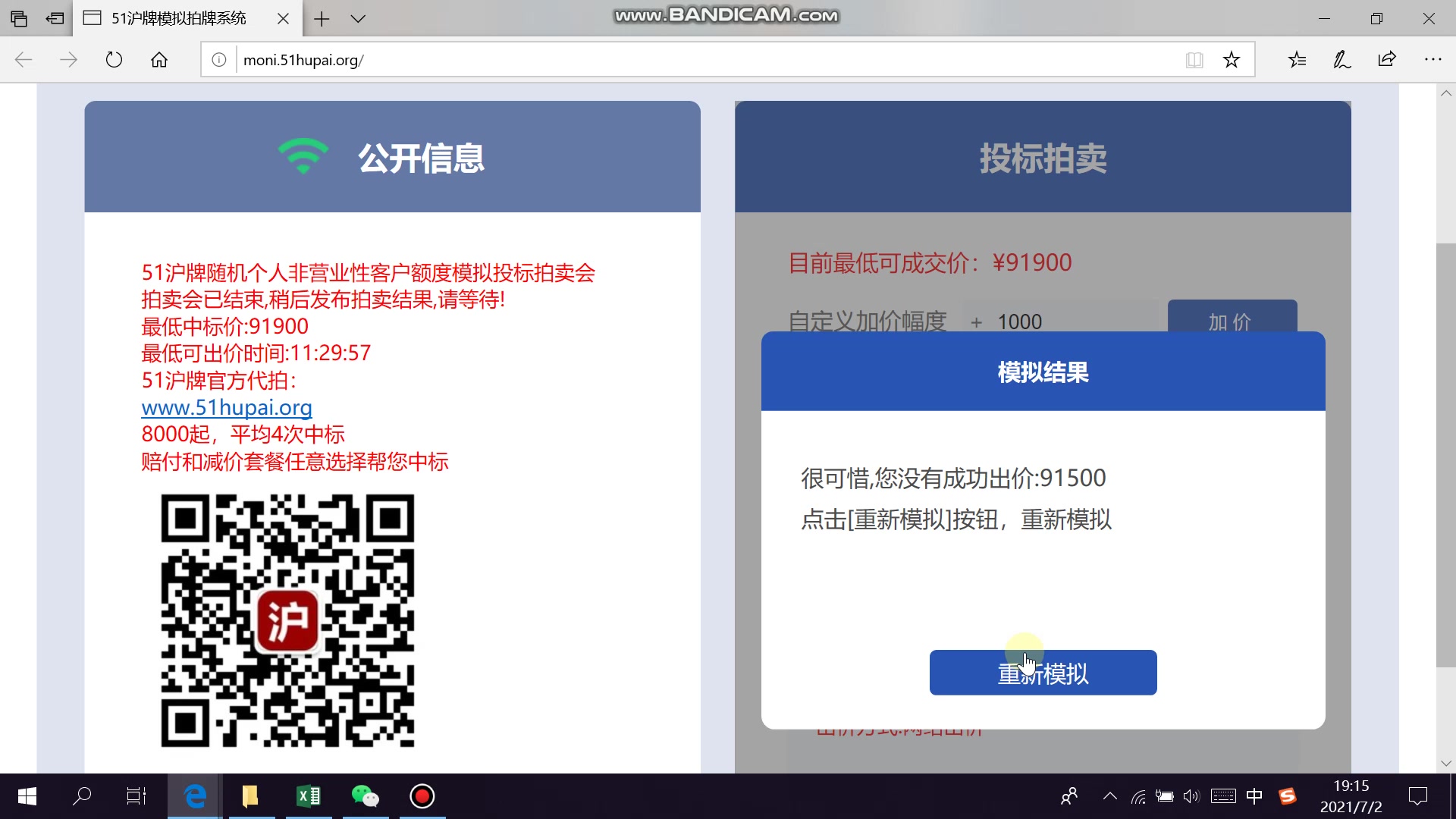Share this page
The height and width of the screenshot is (819, 1456).
[1387, 60]
